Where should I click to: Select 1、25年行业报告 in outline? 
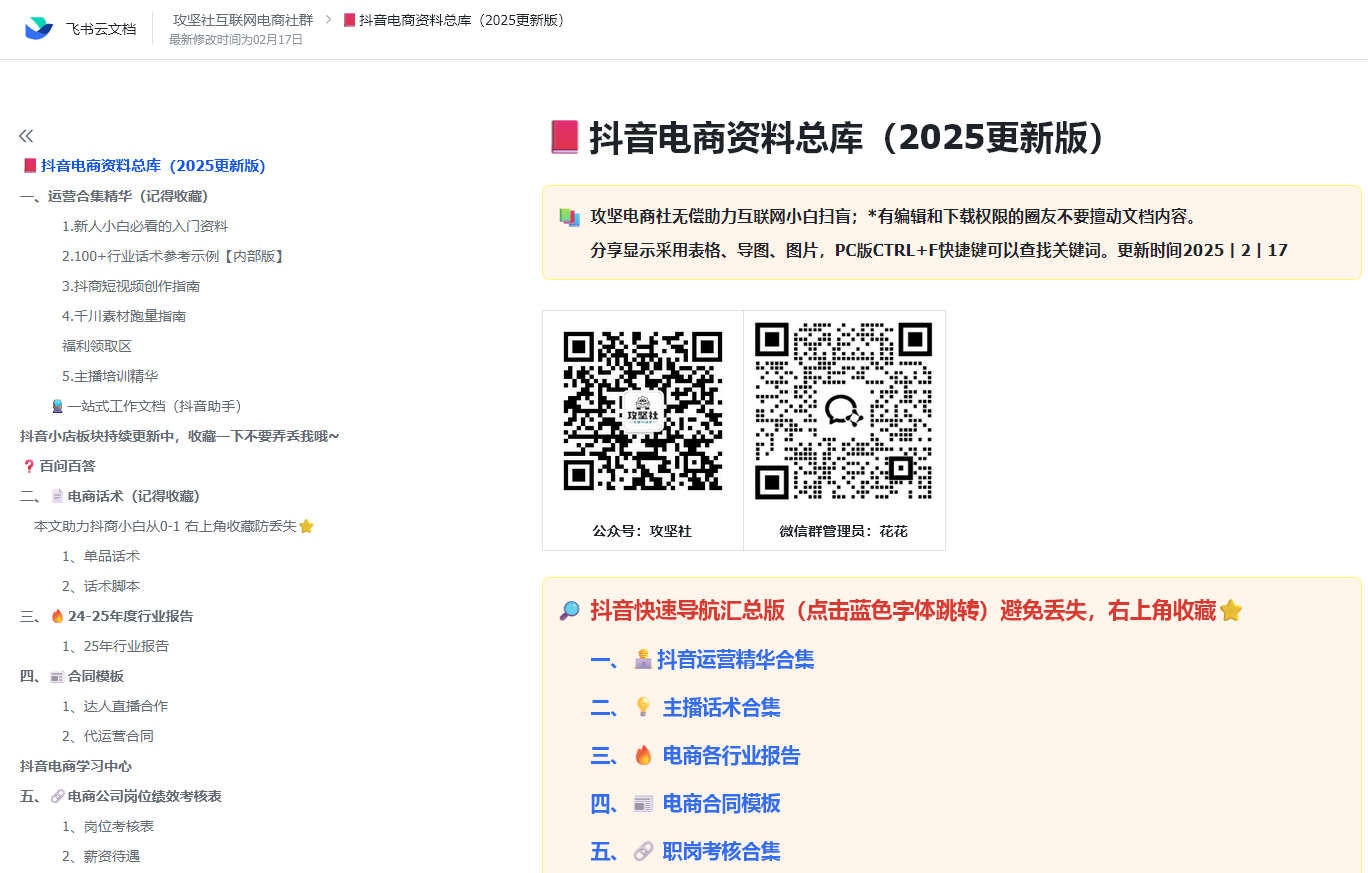(x=116, y=646)
